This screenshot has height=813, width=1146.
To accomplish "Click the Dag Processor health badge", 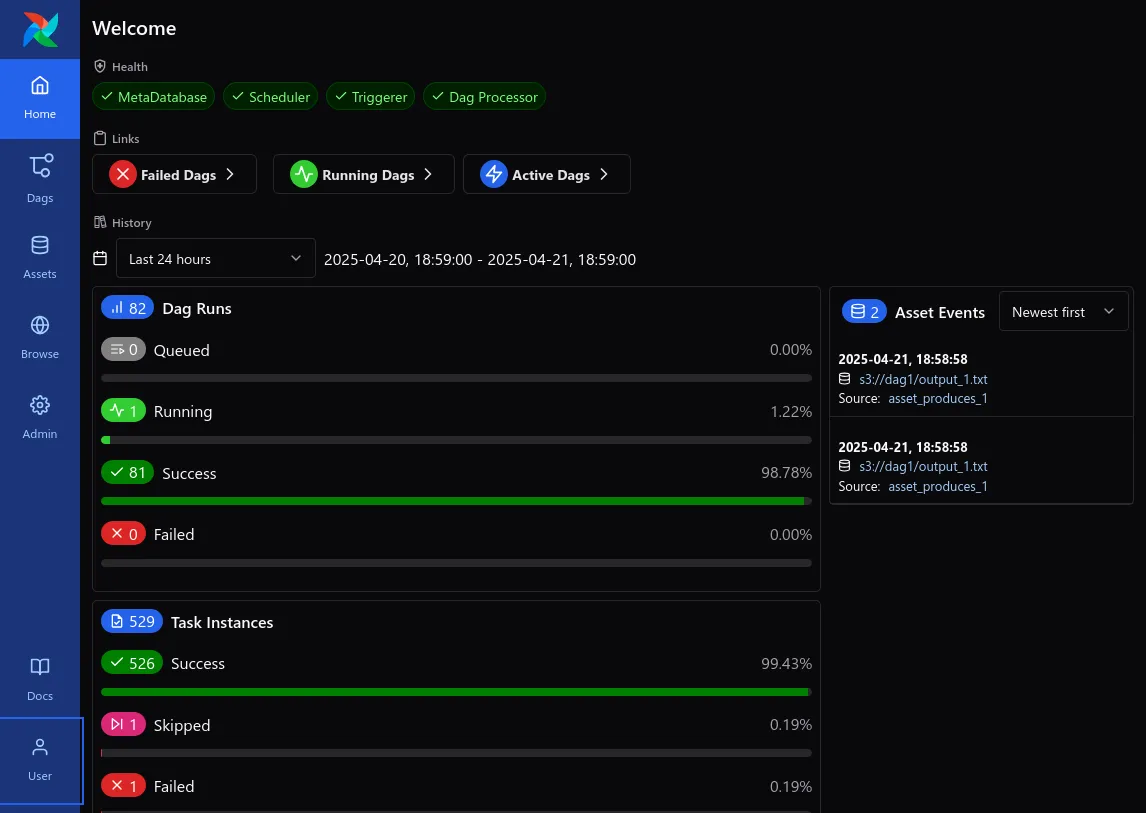I will (484, 97).
